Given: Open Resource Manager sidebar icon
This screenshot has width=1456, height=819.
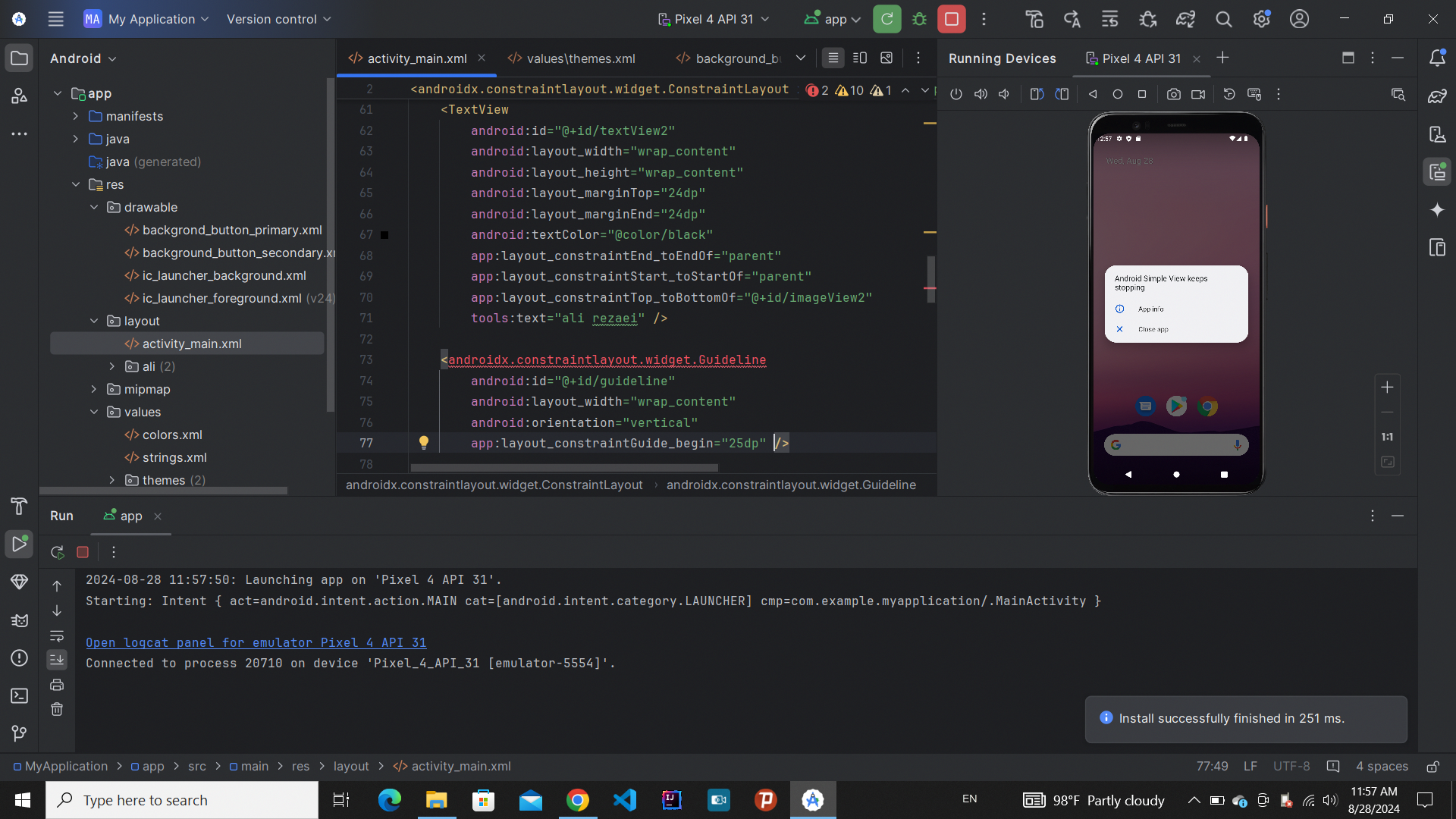Looking at the screenshot, I should click(19, 96).
